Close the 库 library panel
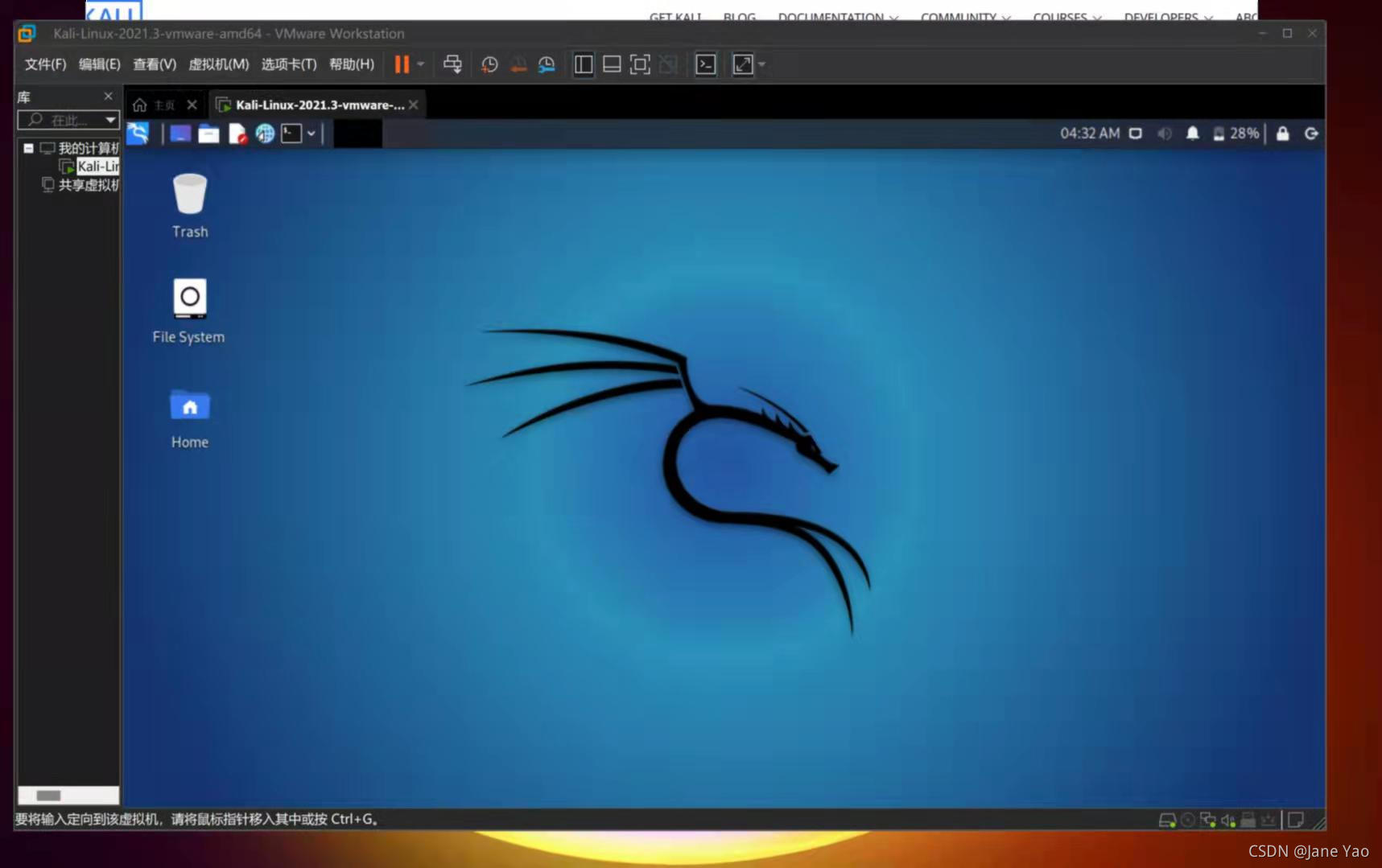 click(x=109, y=97)
